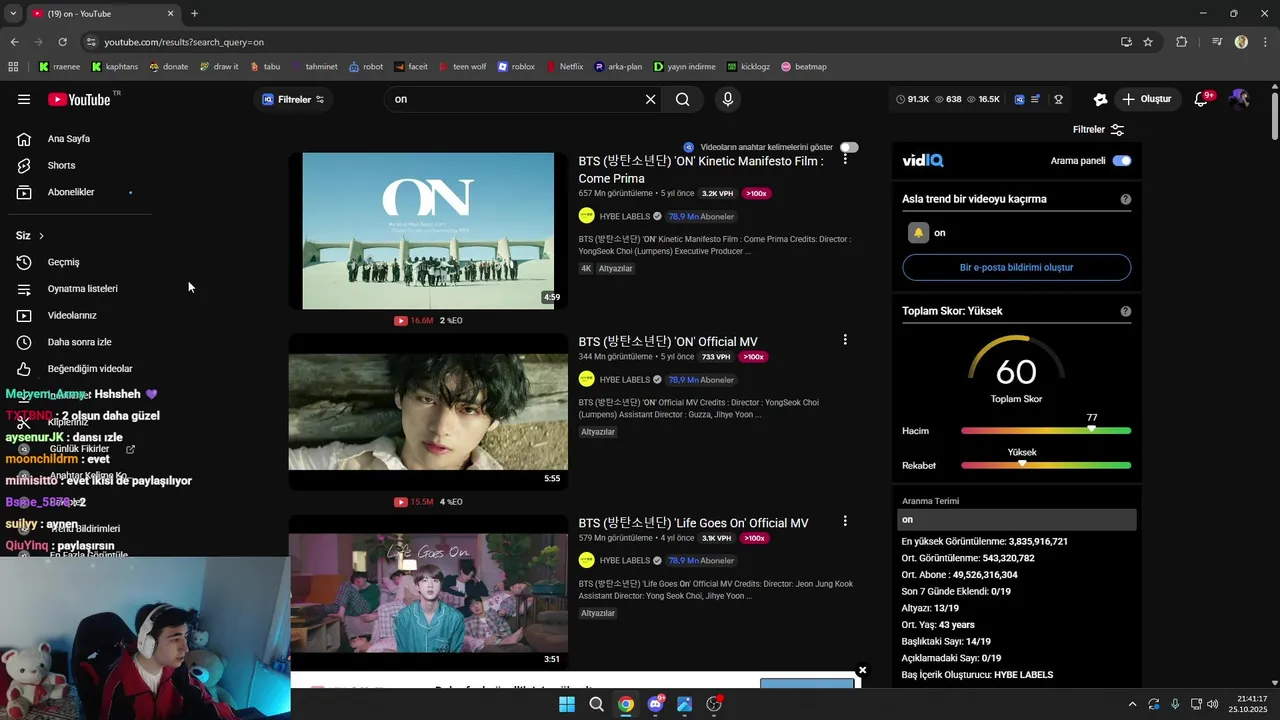This screenshot has height=720, width=1280.
Task: Click the search input field containing 'on'
Action: [x=515, y=99]
